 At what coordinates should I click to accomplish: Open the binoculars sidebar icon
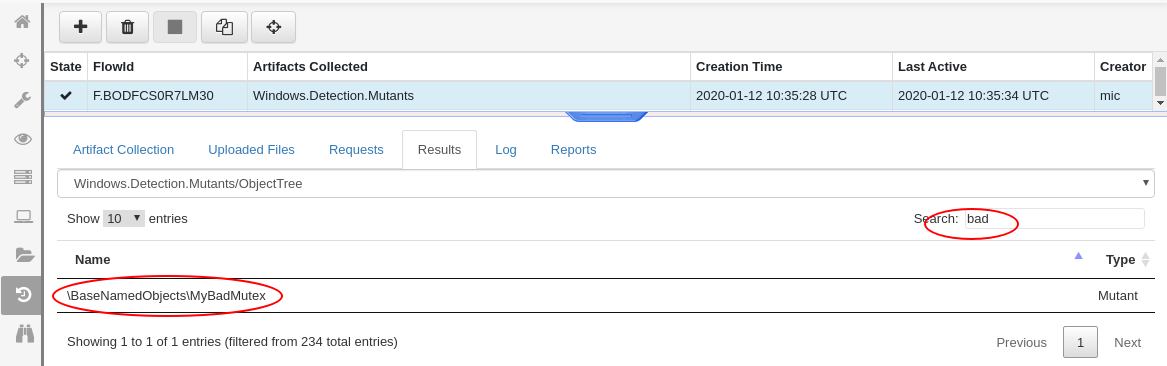[25, 333]
